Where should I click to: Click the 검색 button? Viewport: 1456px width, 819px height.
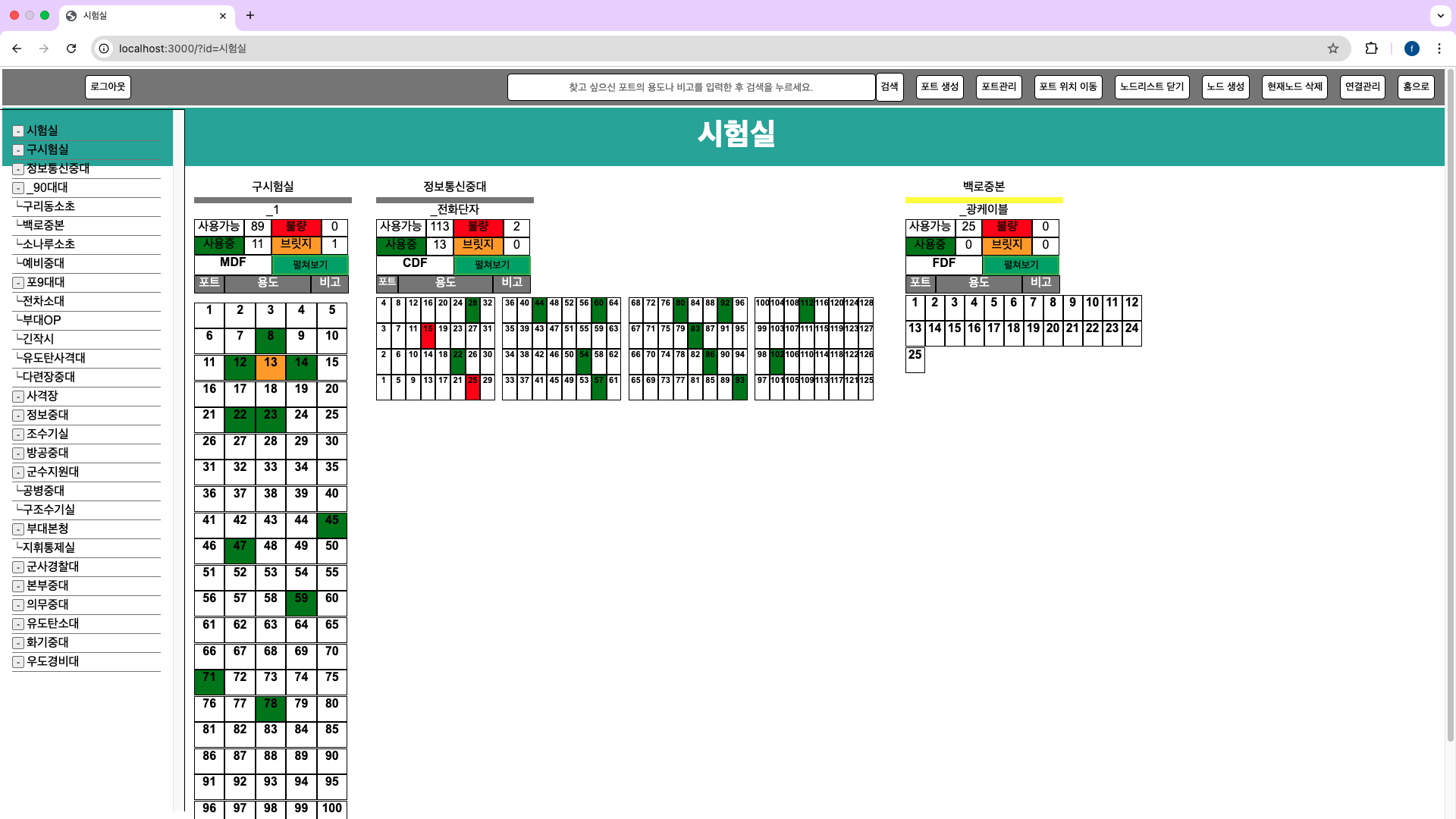pyautogui.click(x=890, y=87)
